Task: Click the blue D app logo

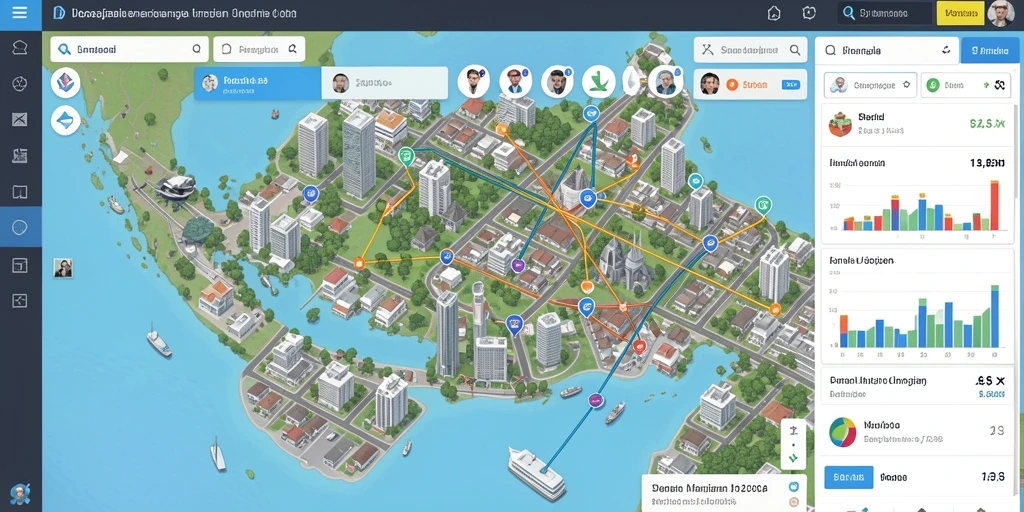Action: click(59, 12)
